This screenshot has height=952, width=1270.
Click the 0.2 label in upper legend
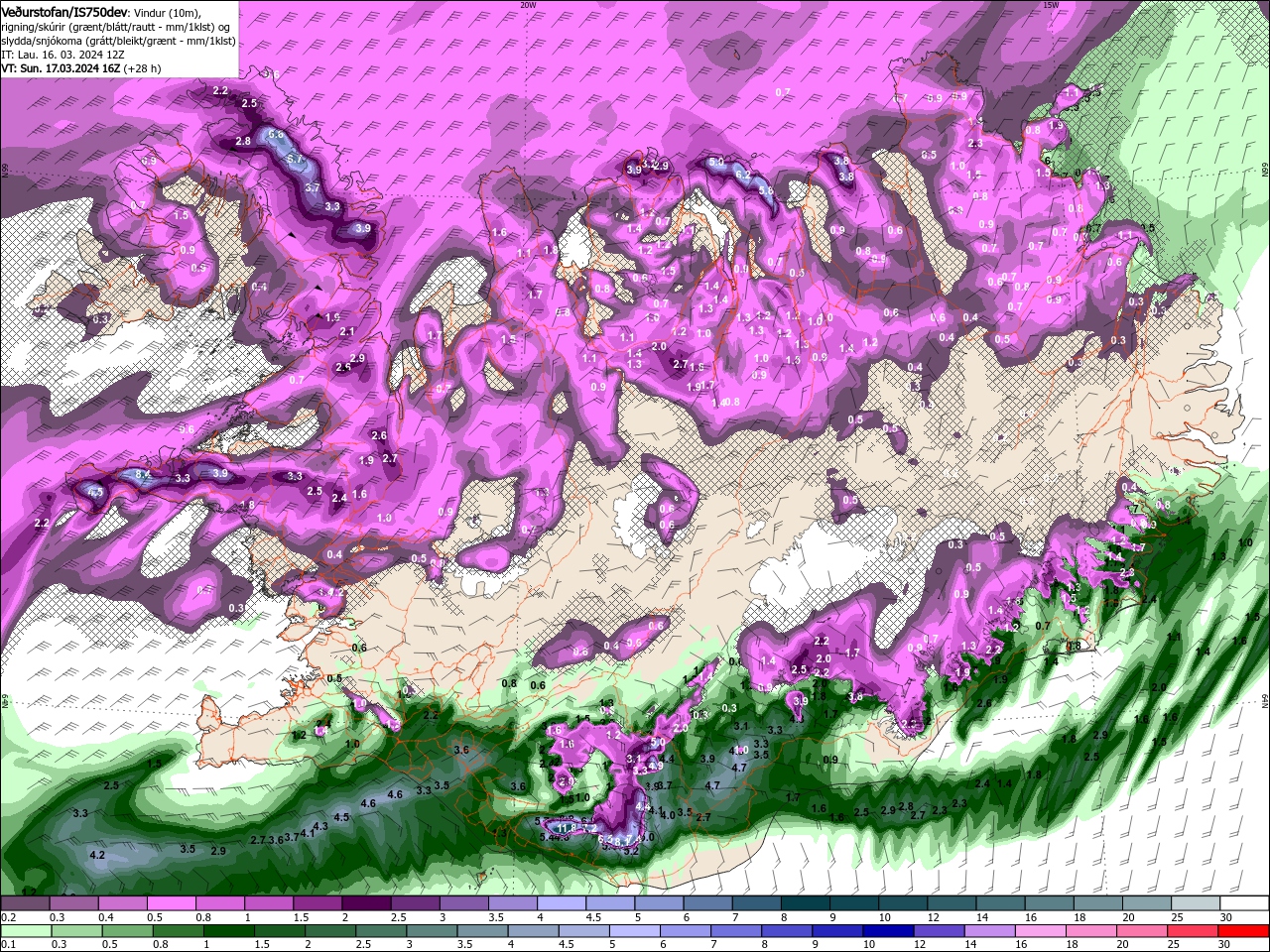[8, 916]
